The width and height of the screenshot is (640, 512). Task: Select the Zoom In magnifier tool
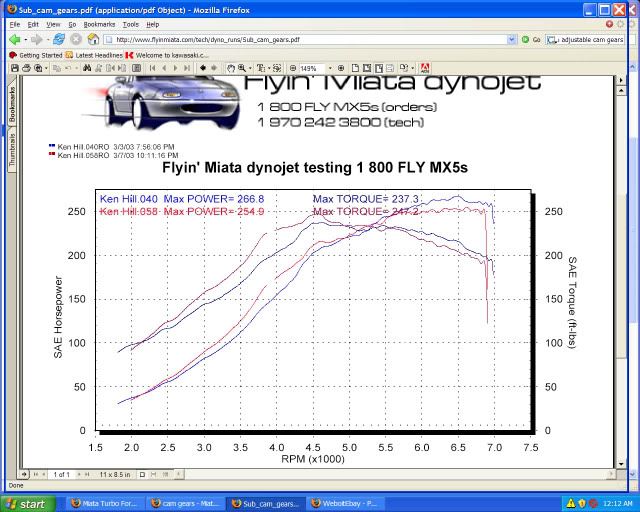coord(242,68)
